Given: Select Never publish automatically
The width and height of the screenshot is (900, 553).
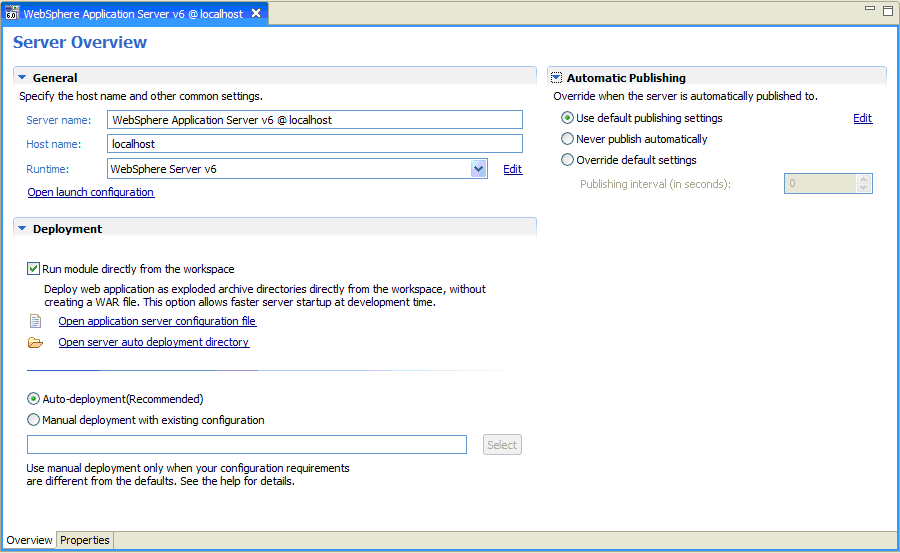Looking at the screenshot, I should [x=567, y=138].
